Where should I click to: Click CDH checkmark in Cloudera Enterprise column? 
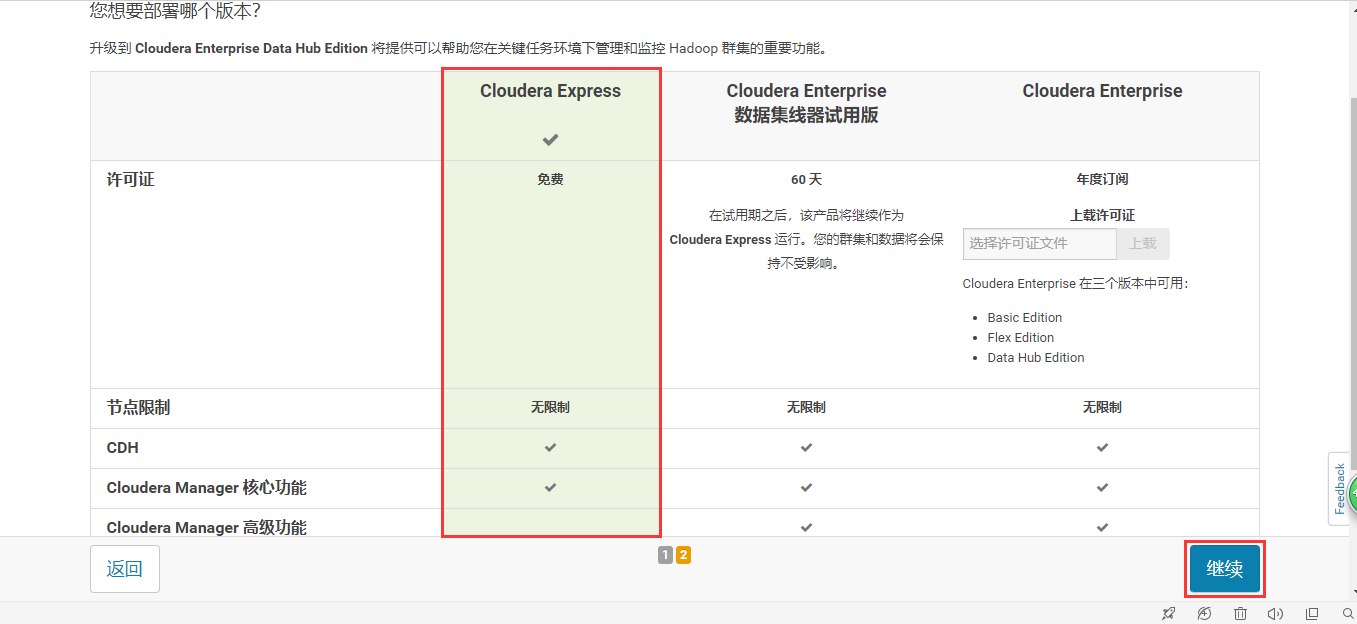pyautogui.click(x=1102, y=448)
